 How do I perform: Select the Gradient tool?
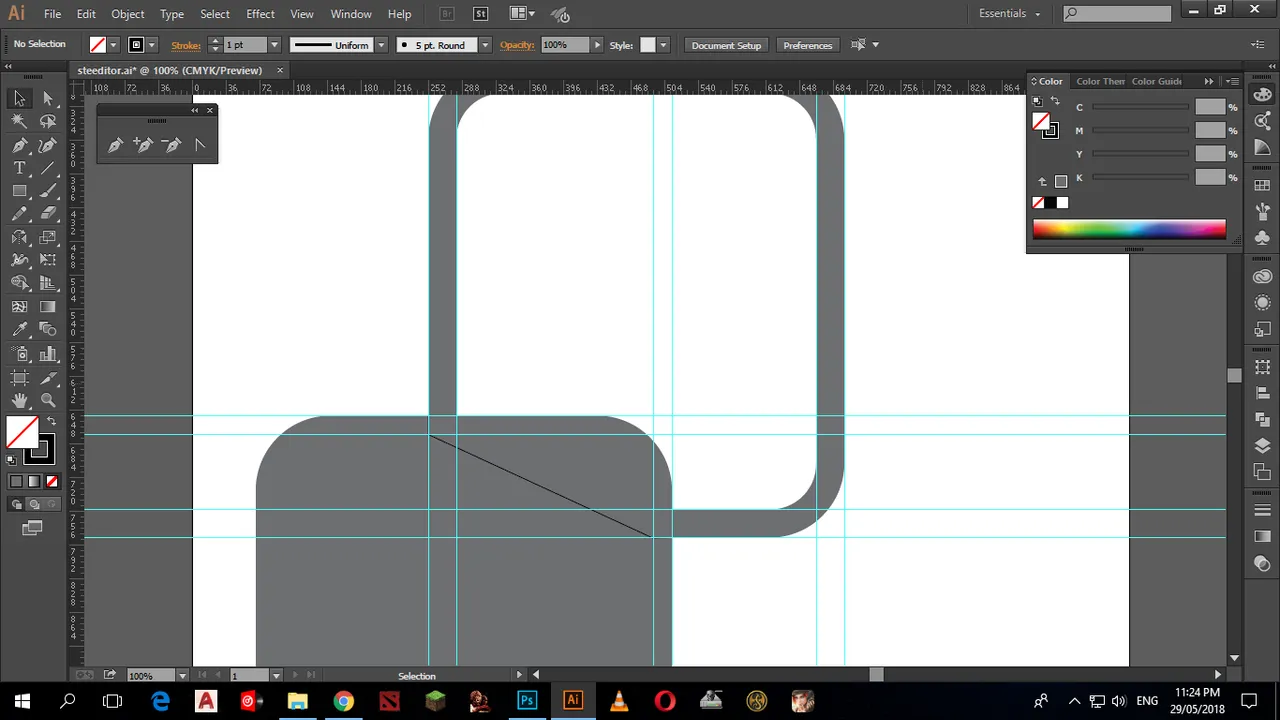[47, 307]
